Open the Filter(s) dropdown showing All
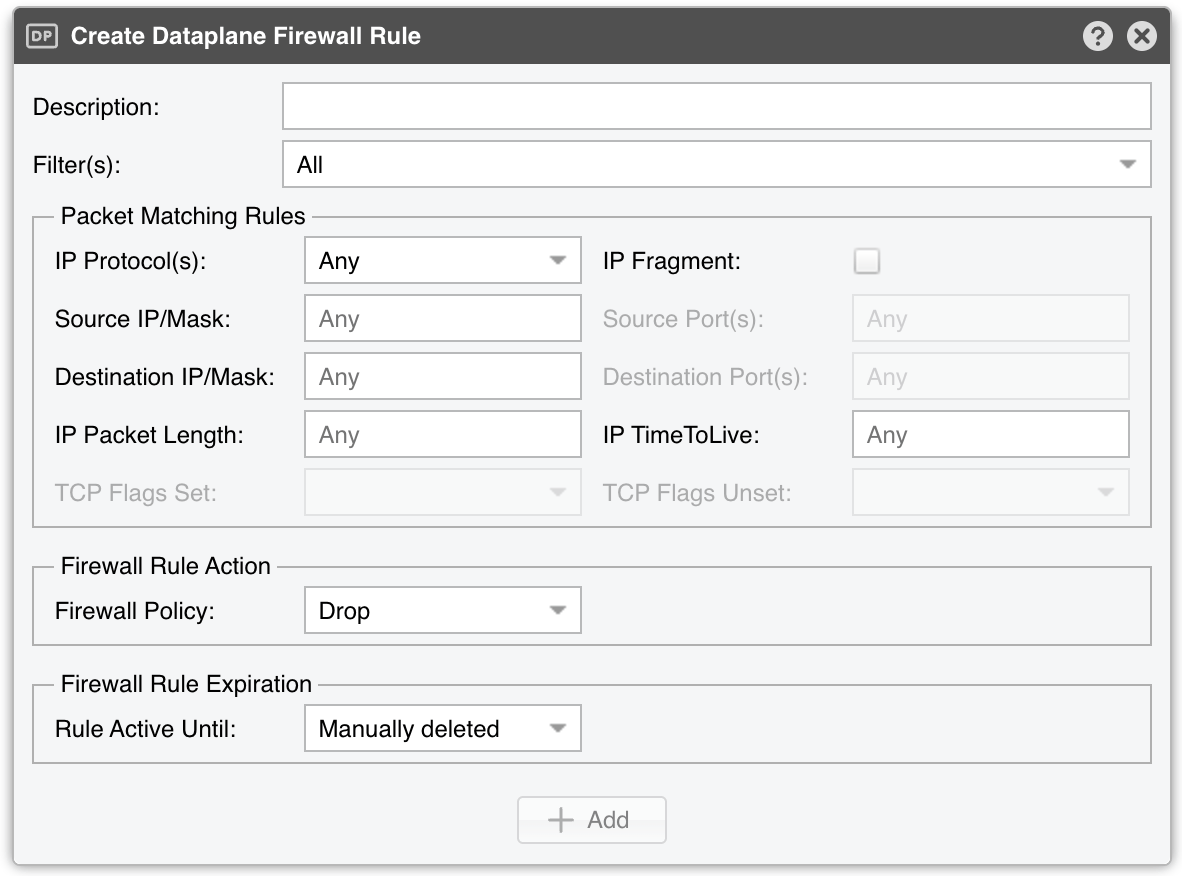 tap(716, 164)
